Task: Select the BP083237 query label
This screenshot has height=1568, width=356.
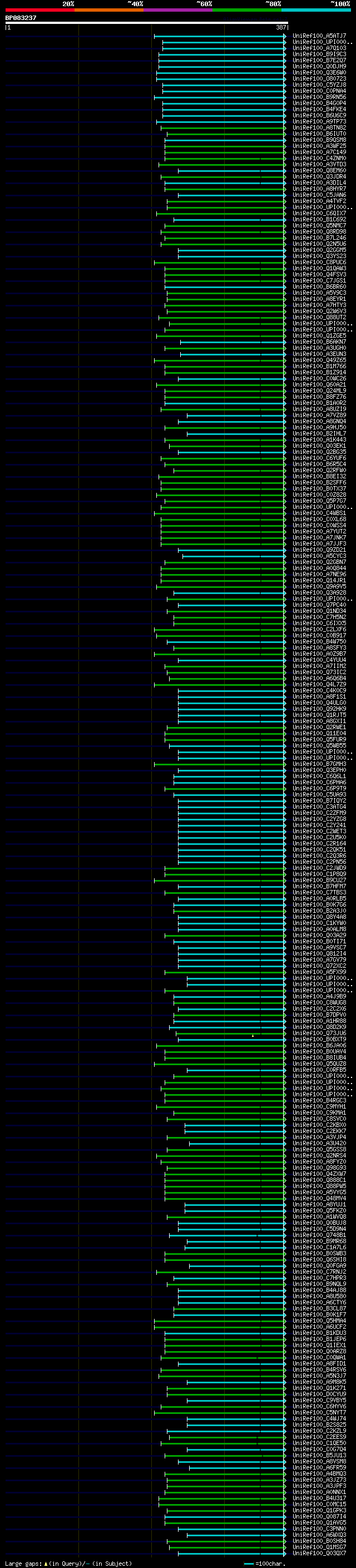Action: pyautogui.click(x=21, y=18)
